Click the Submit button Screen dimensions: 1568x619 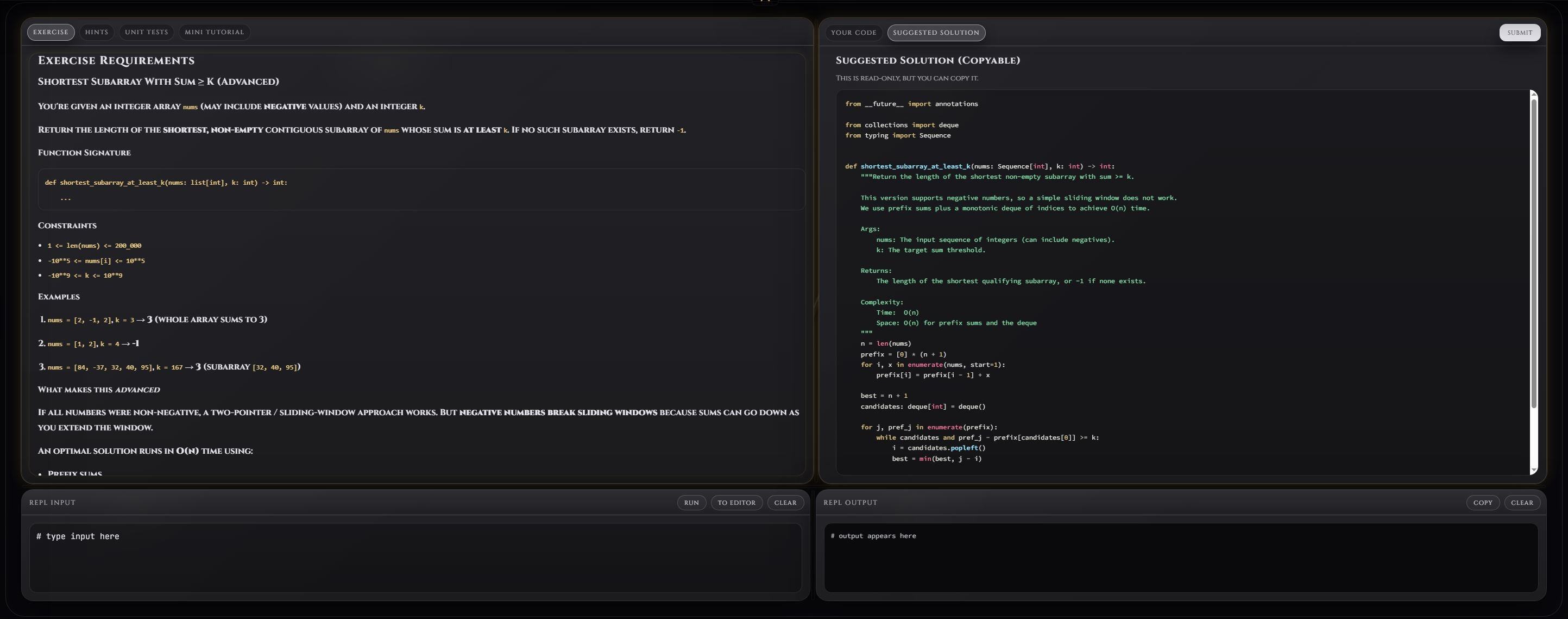tap(1519, 33)
